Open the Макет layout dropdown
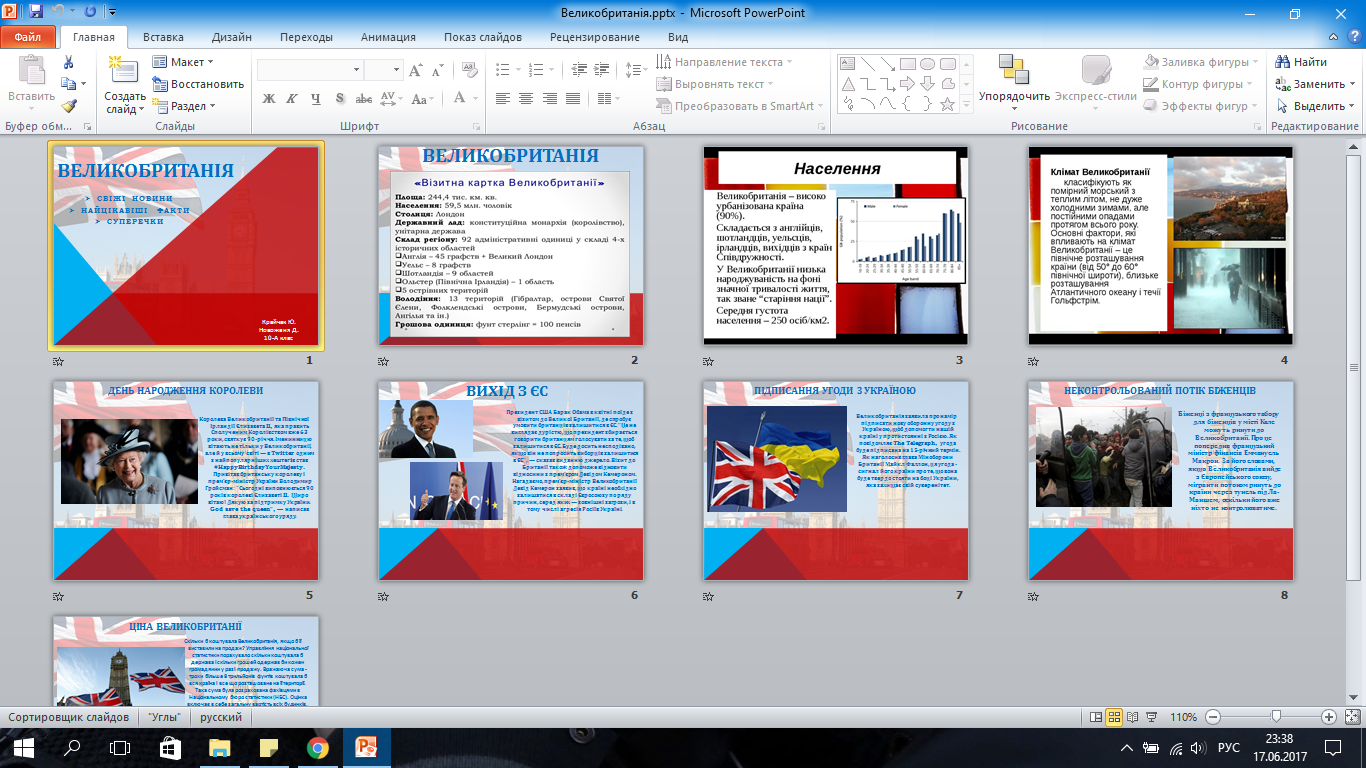 tap(183, 62)
